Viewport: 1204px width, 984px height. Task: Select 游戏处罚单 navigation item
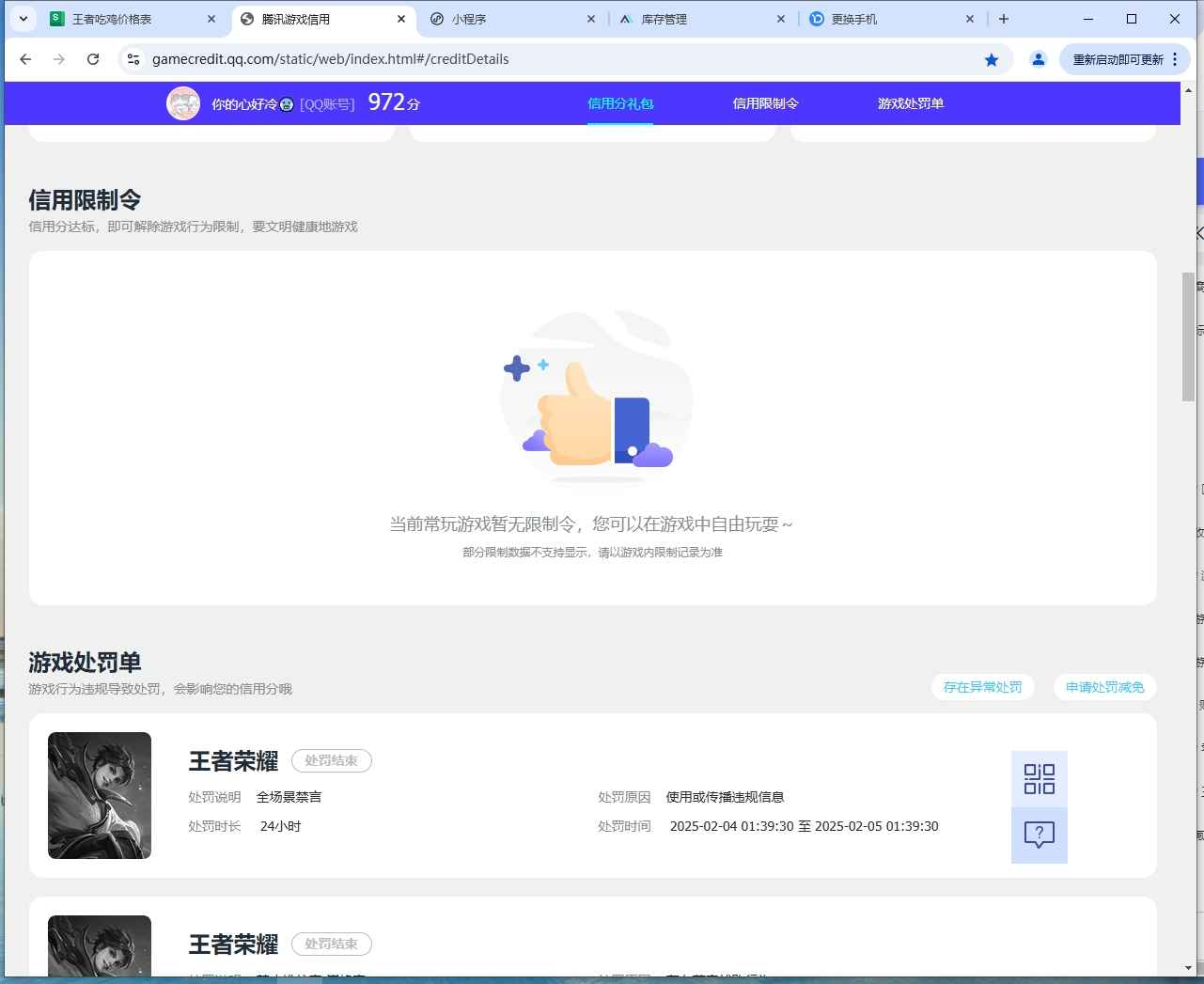click(x=911, y=103)
